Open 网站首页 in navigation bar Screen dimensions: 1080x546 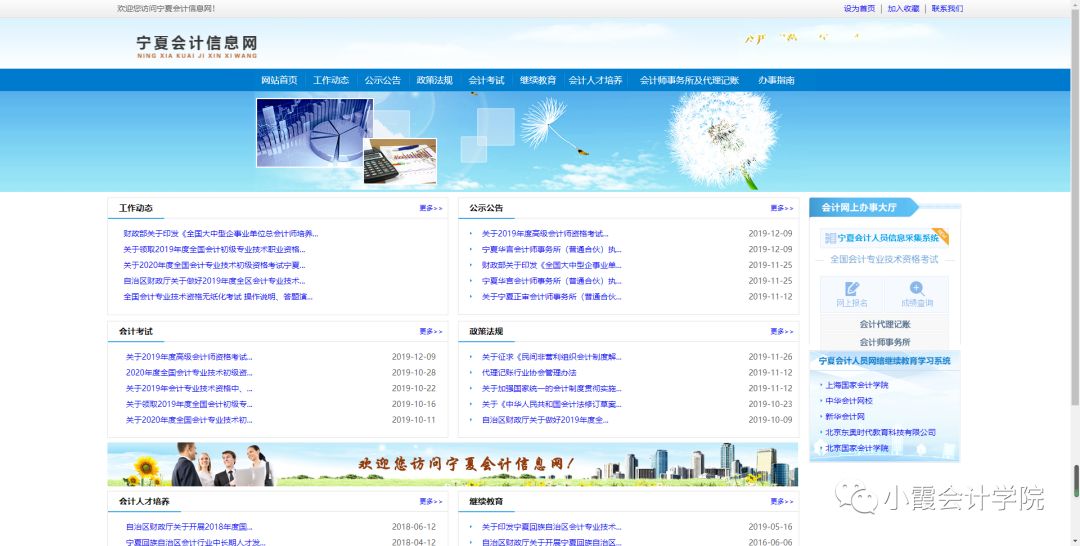pos(279,80)
